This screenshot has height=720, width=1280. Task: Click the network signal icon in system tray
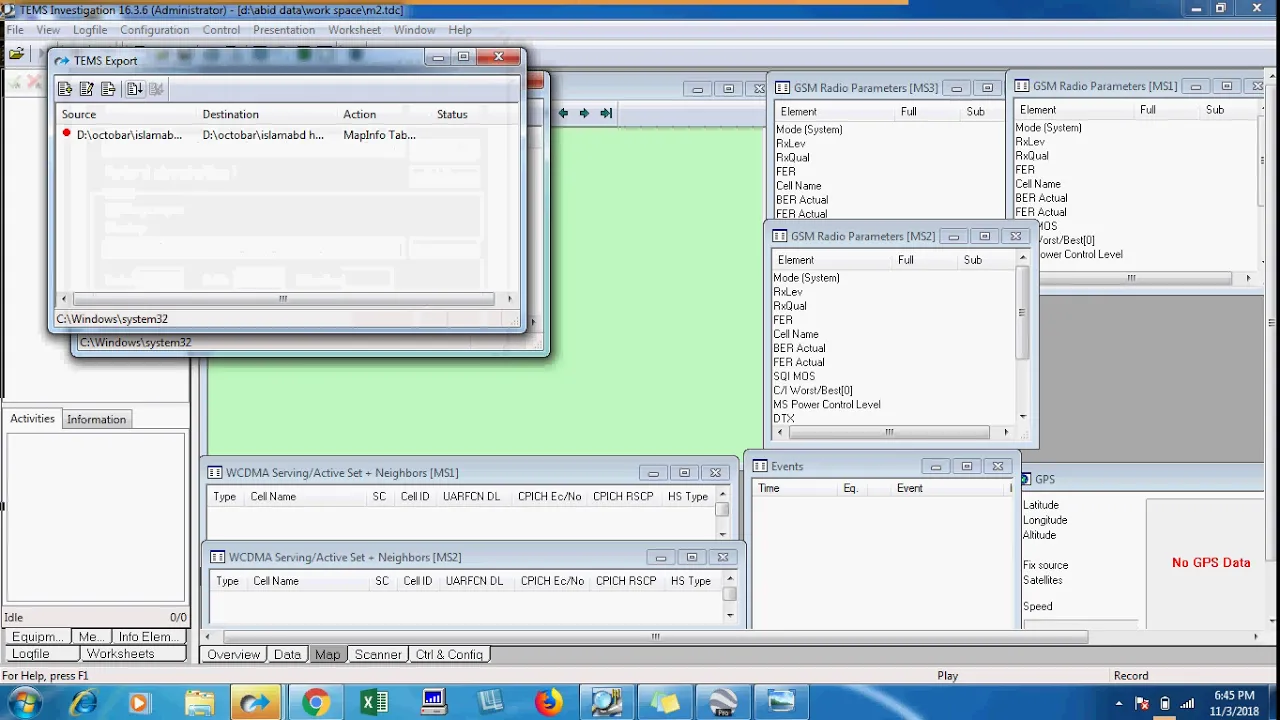pyautogui.click(x=1187, y=703)
